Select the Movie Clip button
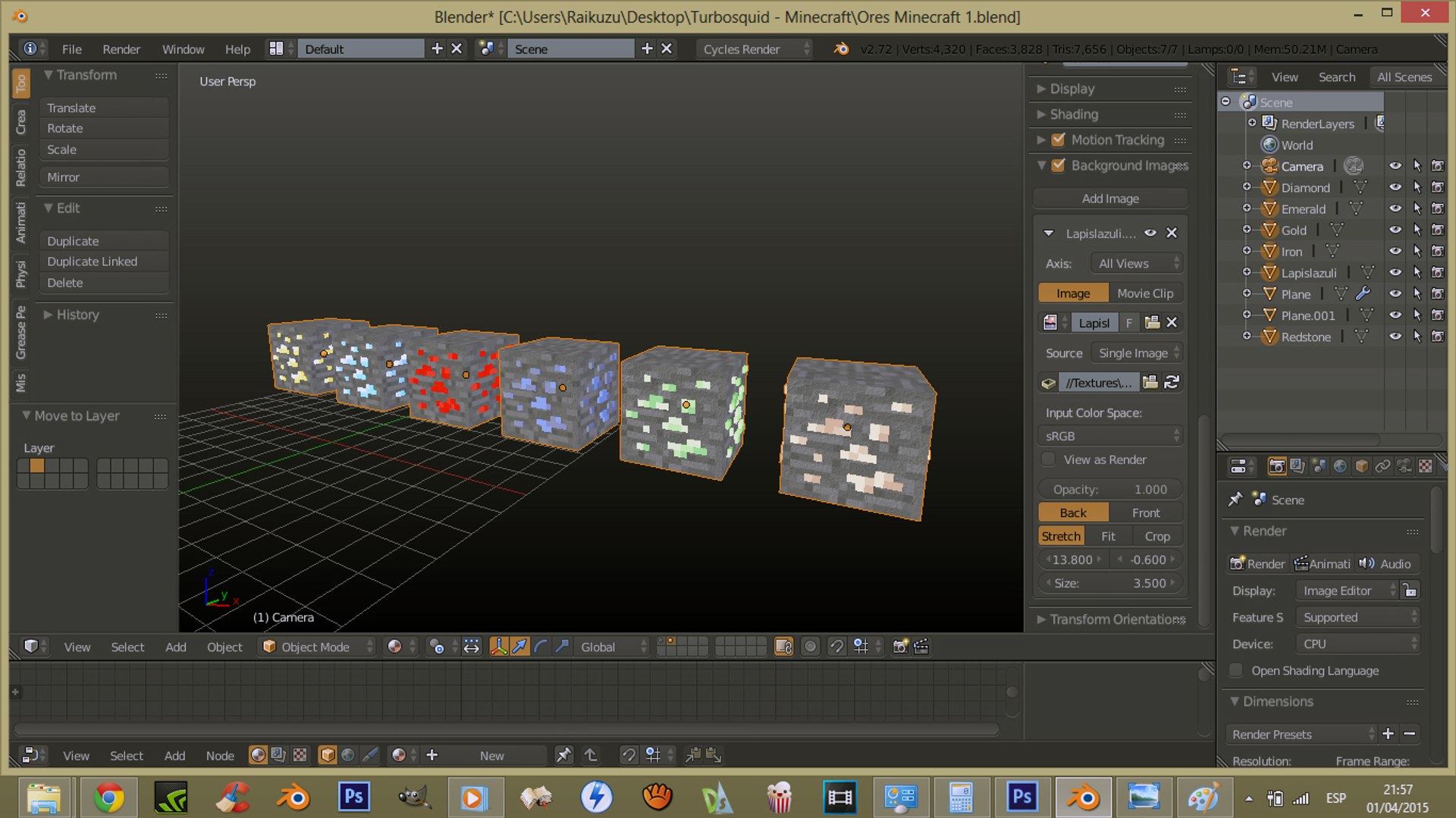 pos(1145,293)
